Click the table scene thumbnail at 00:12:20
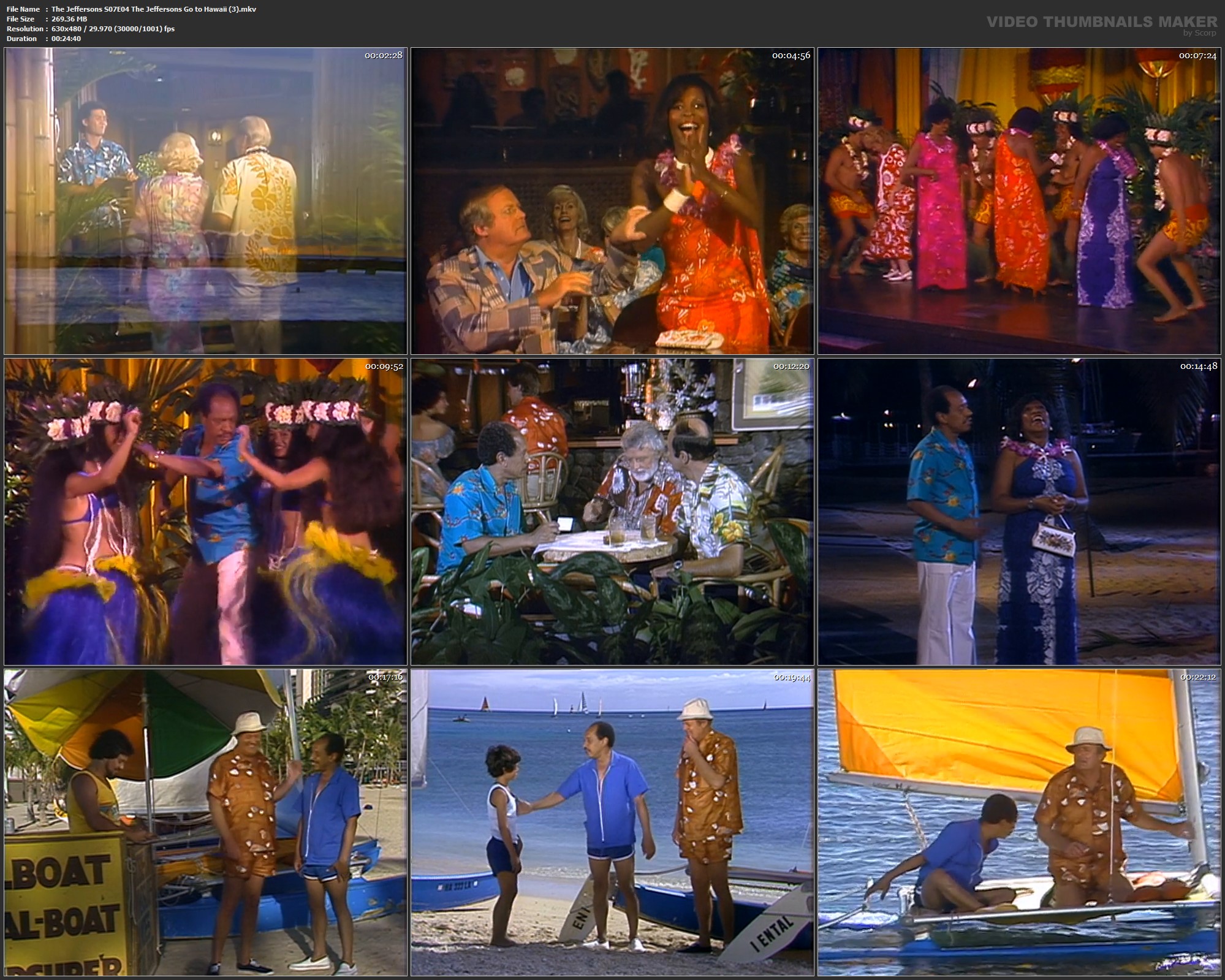The width and height of the screenshot is (1225, 980). tap(612, 512)
